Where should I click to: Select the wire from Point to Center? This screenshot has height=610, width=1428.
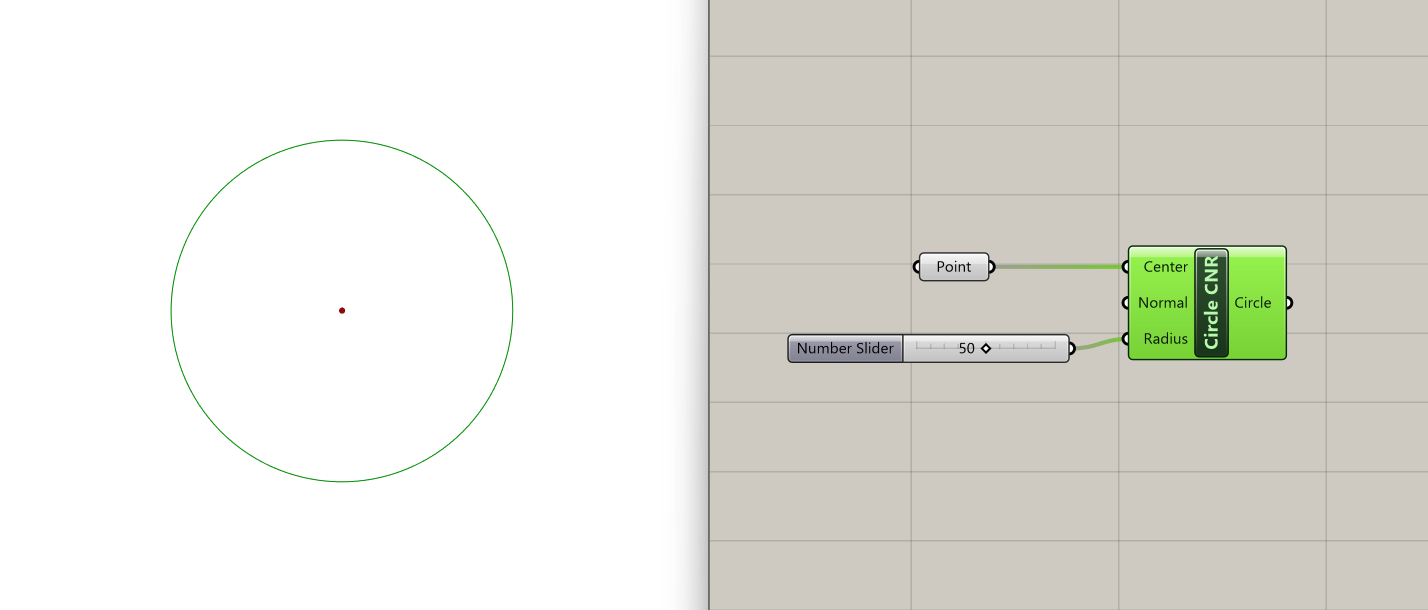1058,267
